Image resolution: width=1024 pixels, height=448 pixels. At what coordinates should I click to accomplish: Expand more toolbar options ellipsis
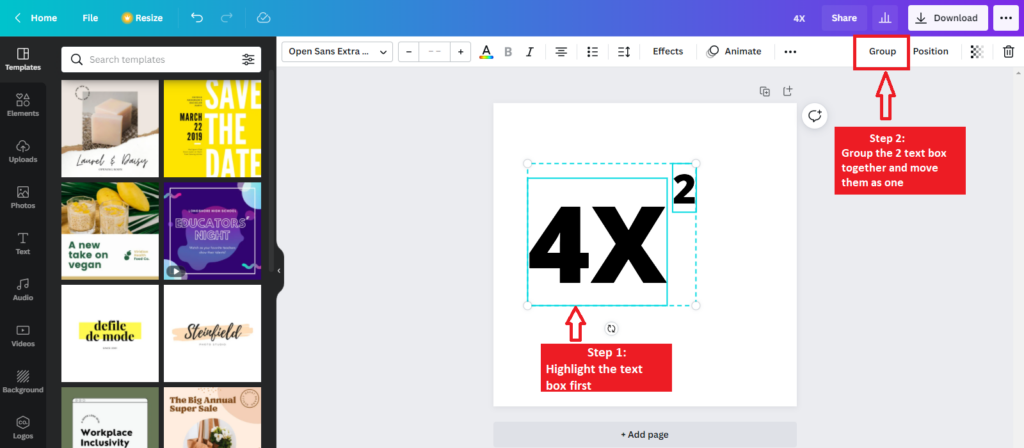pos(790,52)
